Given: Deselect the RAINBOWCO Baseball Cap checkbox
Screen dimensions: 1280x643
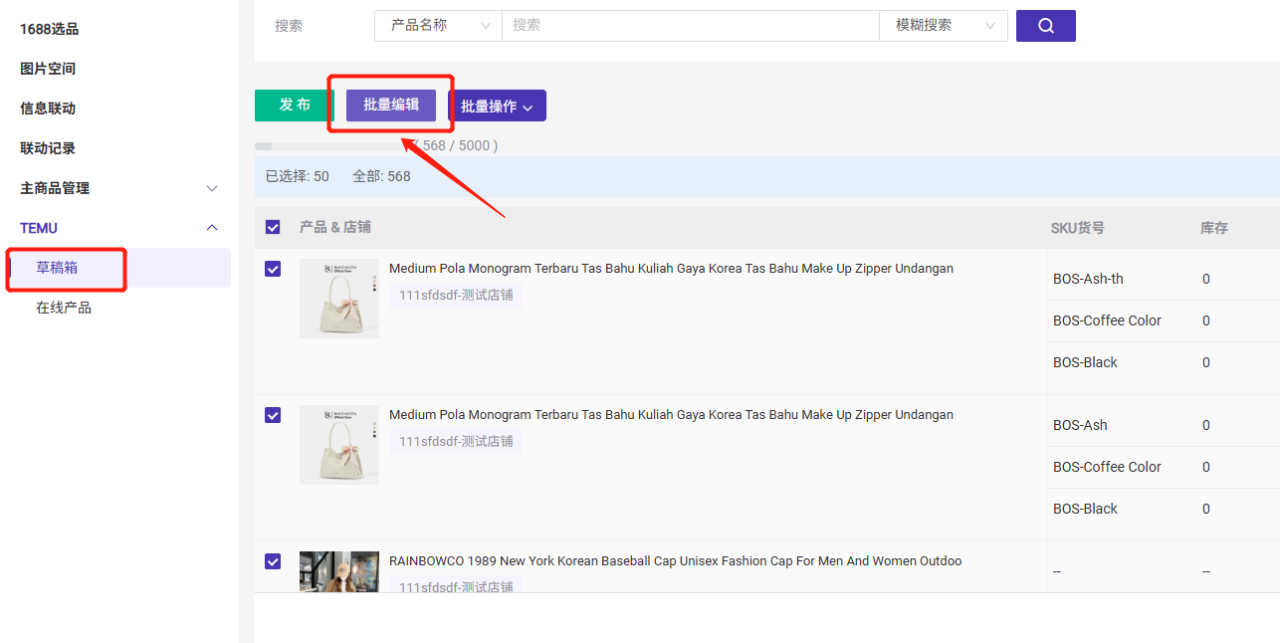Looking at the screenshot, I should point(273,561).
